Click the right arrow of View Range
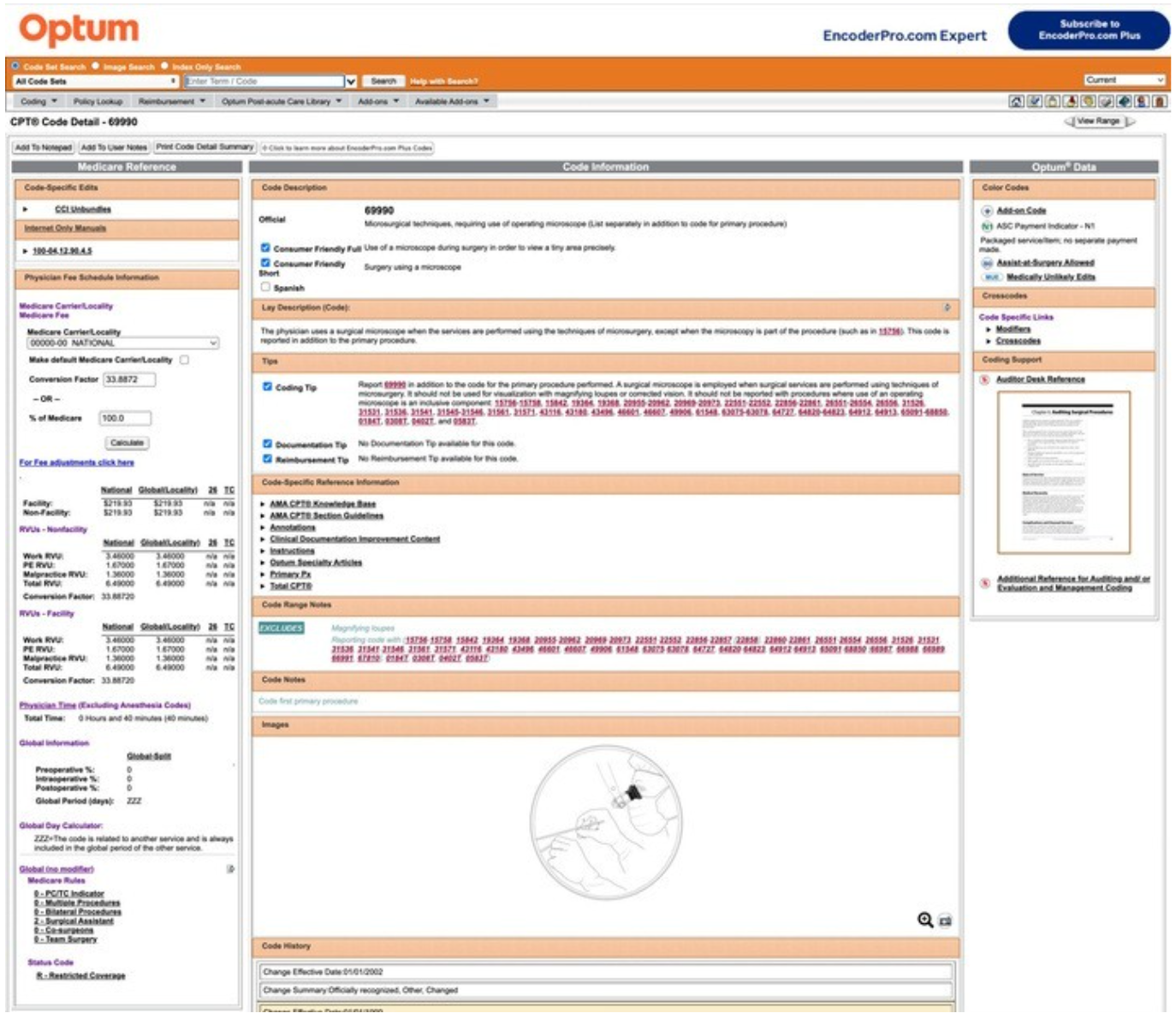The width and height of the screenshot is (1176, 1019). pos(1130,122)
